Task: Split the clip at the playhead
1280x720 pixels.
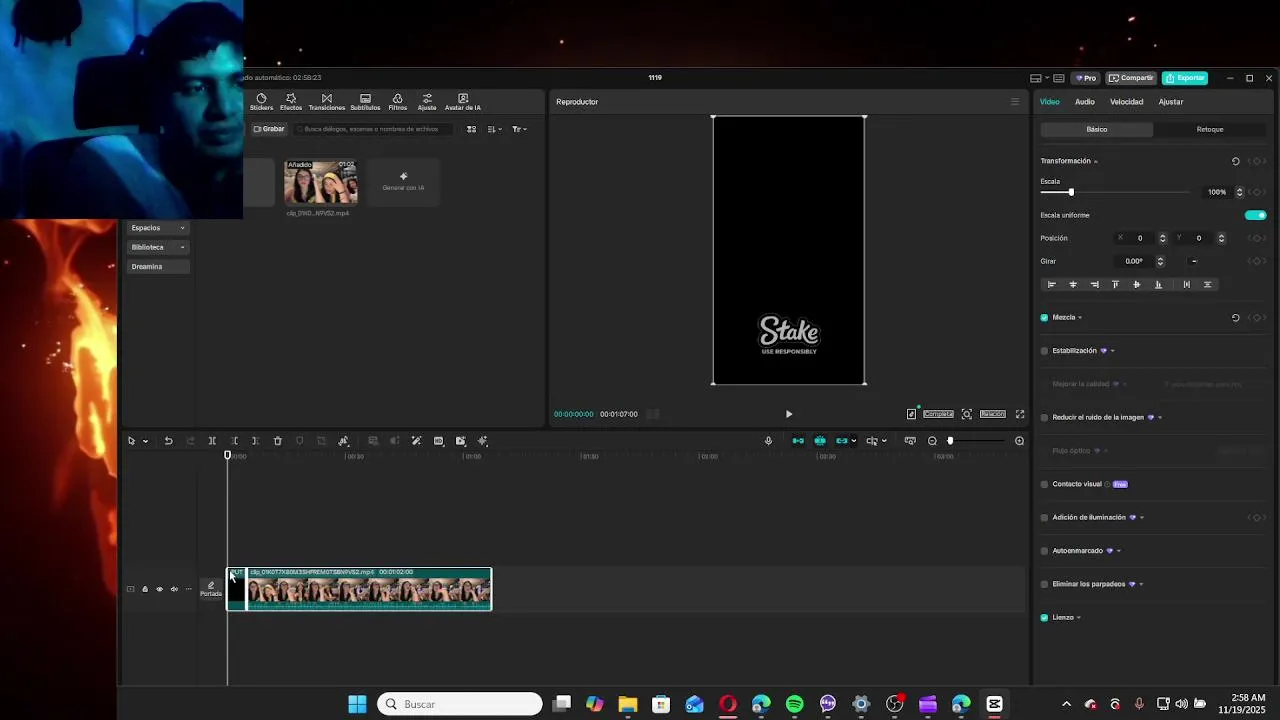Action: point(212,441)
